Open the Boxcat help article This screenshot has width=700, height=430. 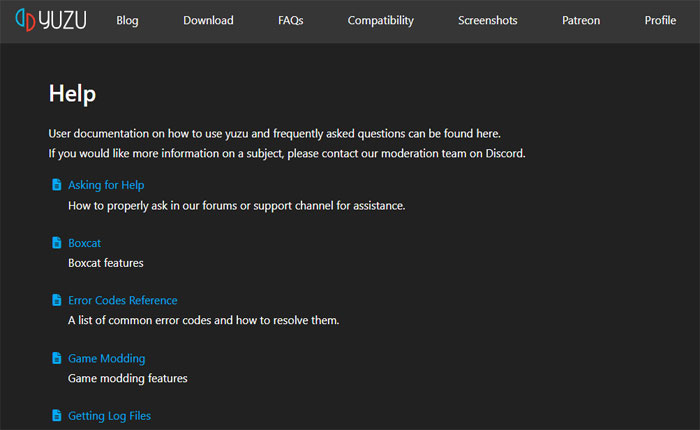[x=84, y=243]
